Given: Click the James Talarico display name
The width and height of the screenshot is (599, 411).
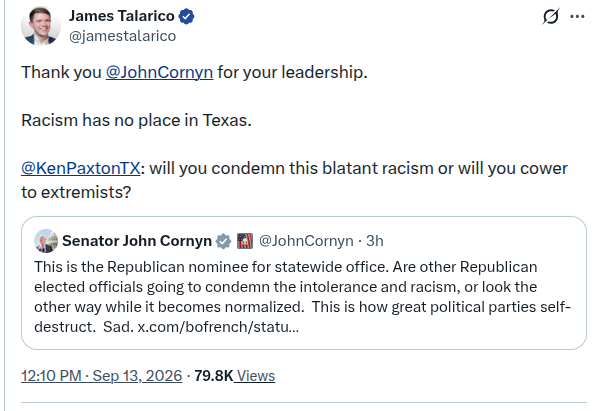Looking at the screenshot, I should point(121,16).
